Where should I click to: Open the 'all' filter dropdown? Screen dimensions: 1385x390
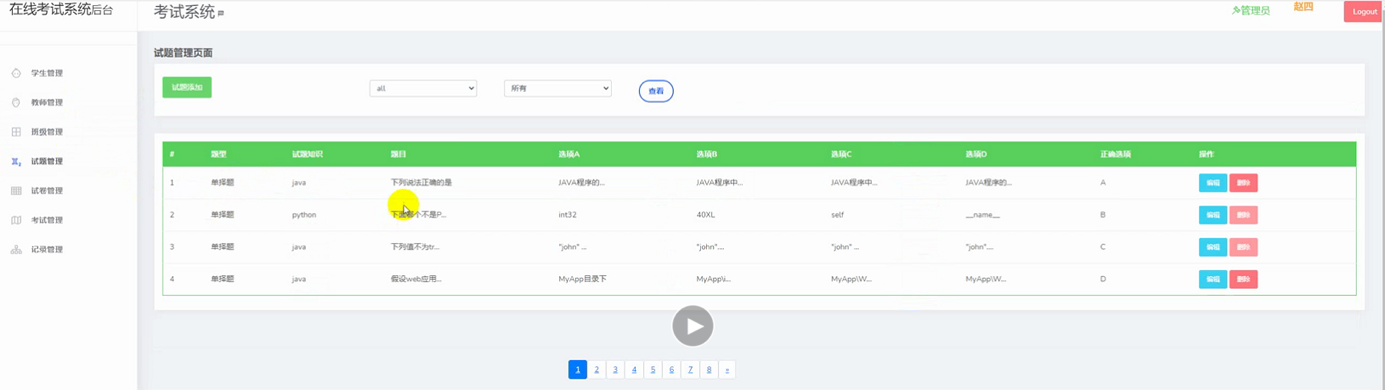[x=423, y=88]
